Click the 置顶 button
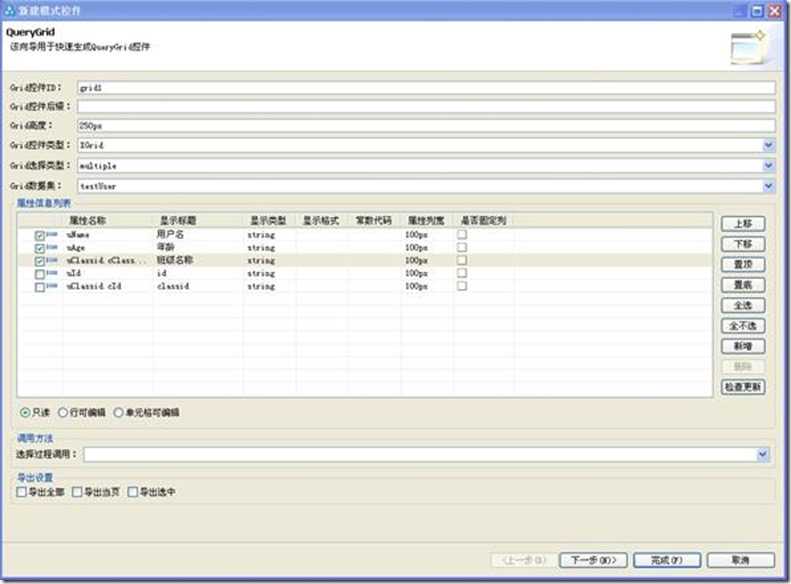Image resolution: width=791 pixels, height=584 pixels. (743, 264)
